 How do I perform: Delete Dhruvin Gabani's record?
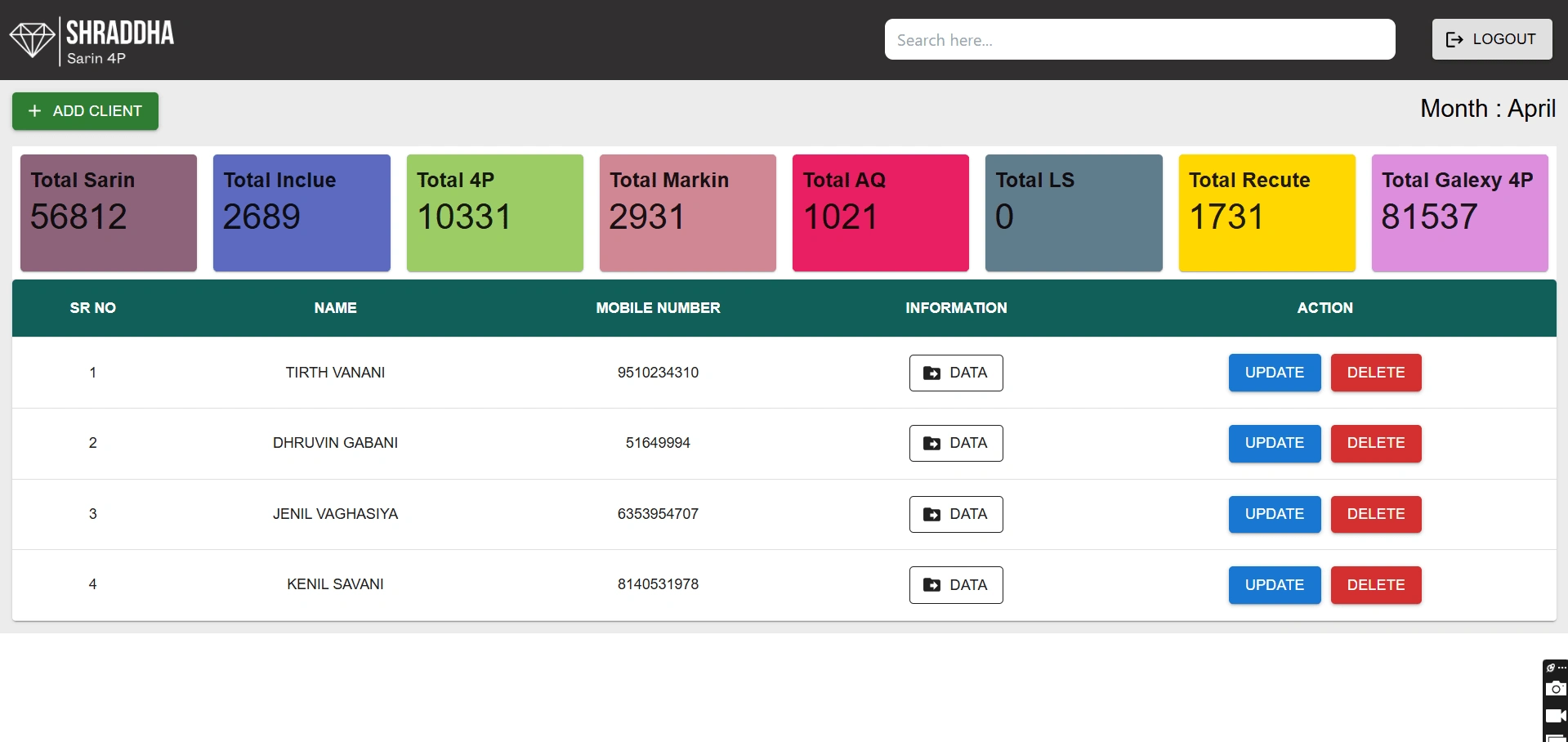click(1375, 443)
